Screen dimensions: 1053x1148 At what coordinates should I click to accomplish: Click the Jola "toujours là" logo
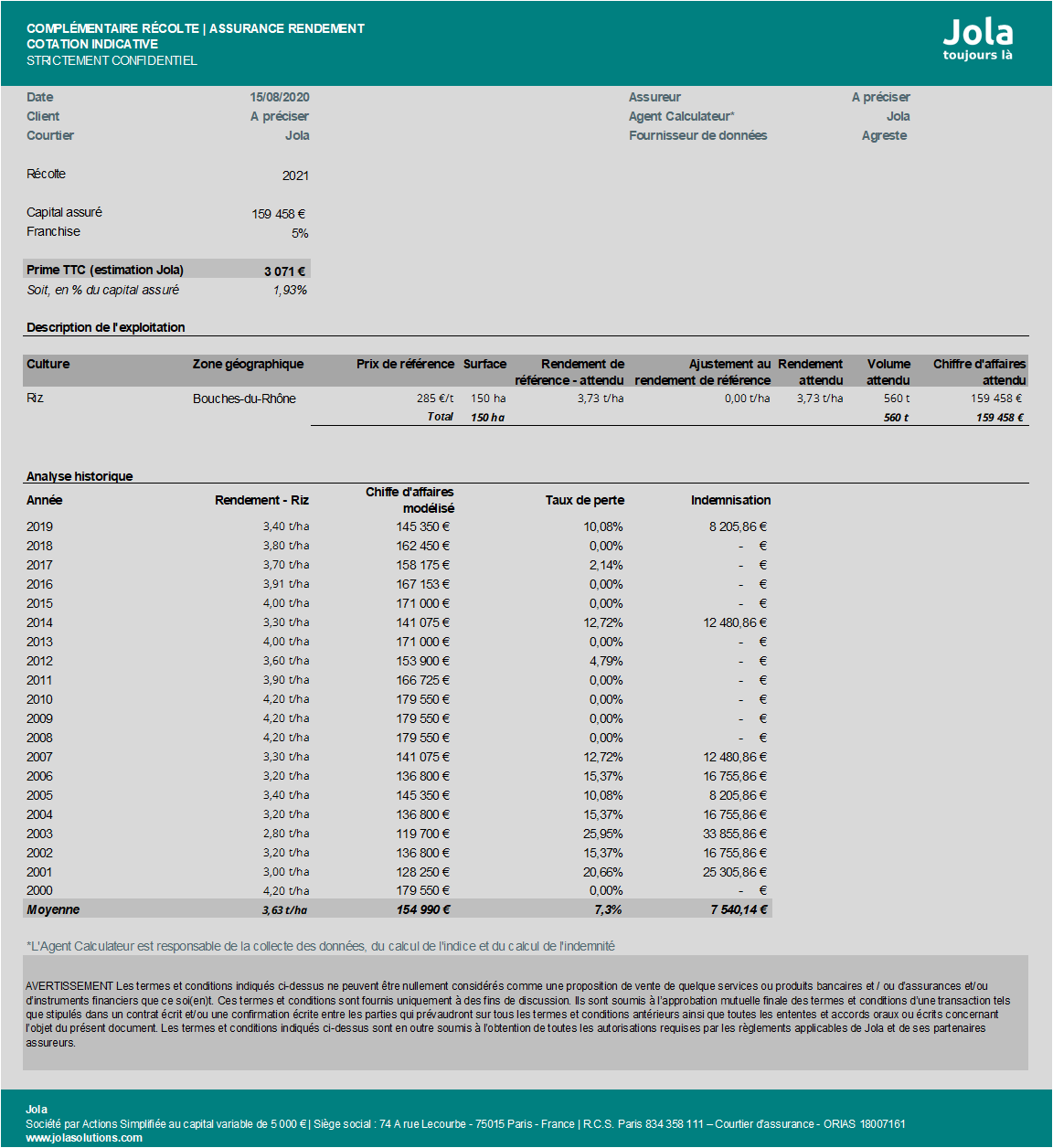tap(977, 40)
